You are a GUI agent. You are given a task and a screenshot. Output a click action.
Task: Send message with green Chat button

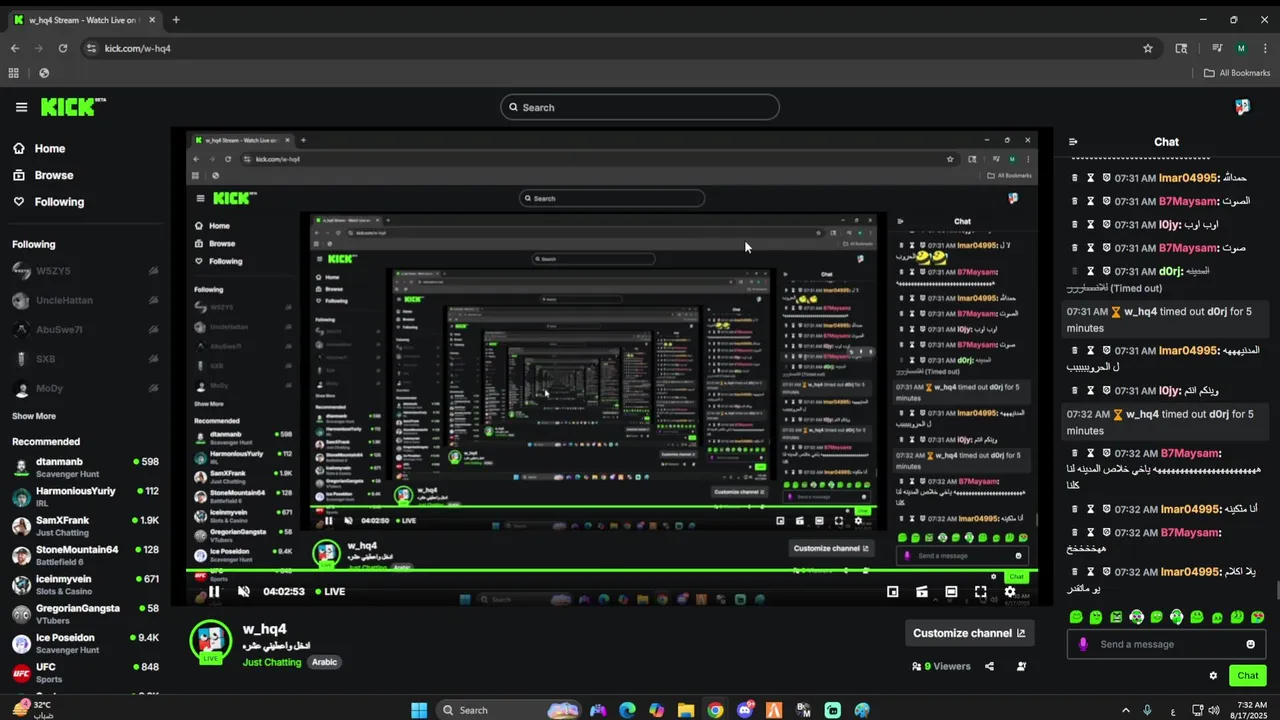tap(1247, 676)
